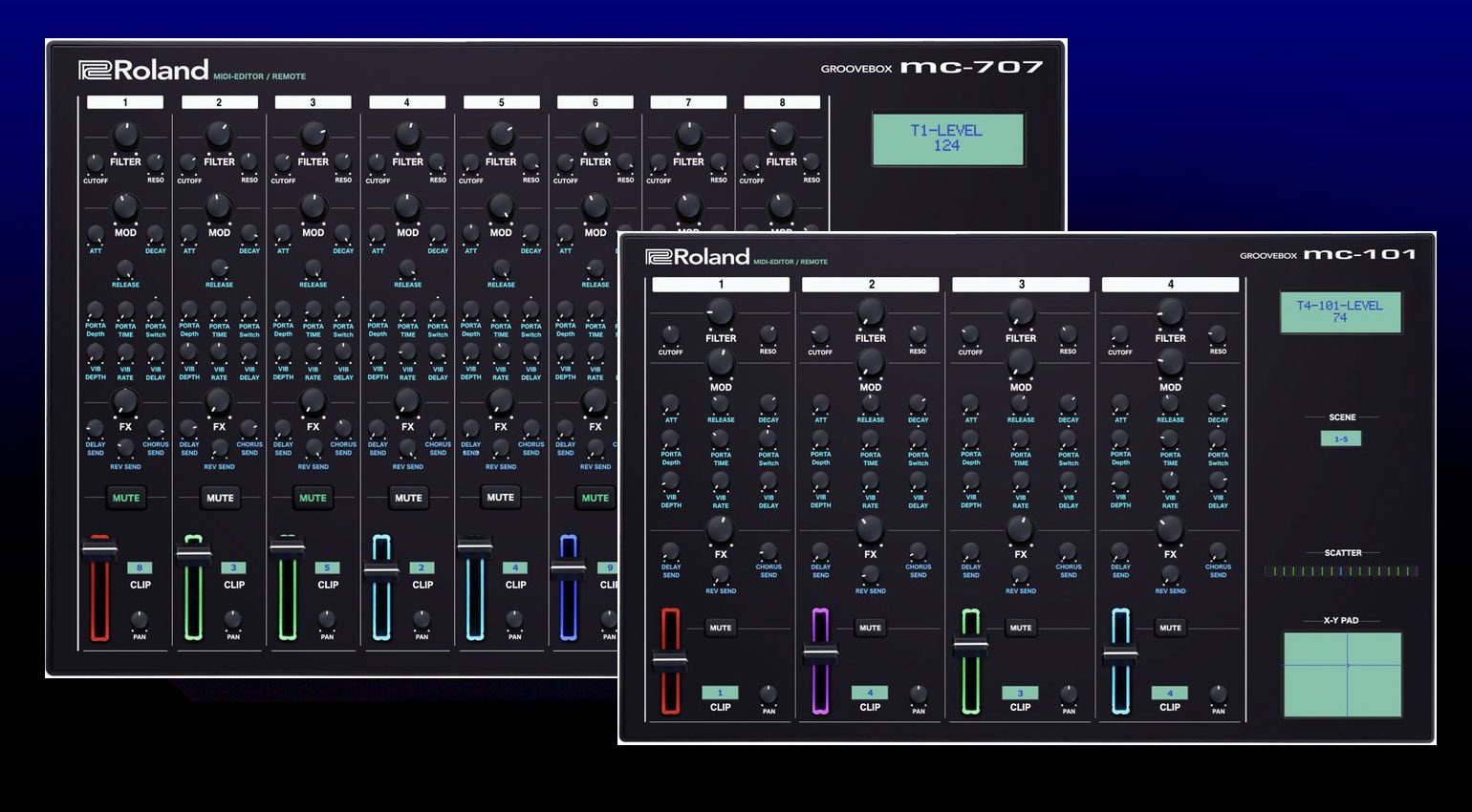The image size is (1472, 812).
Task: Click the DECAY knob on MC-707 track 2
Action: [249, 234]
